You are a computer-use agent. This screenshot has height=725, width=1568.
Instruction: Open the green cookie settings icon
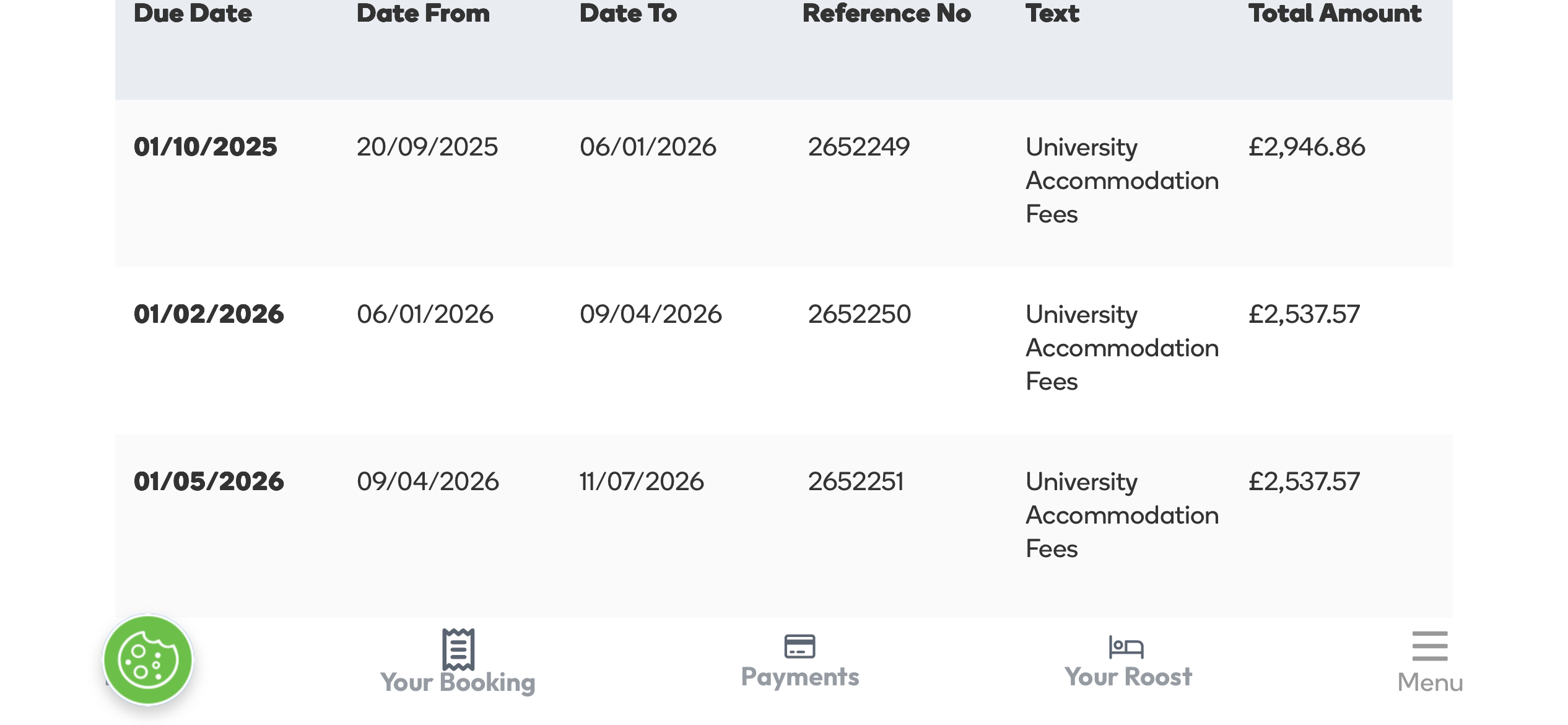pos(148,660)
